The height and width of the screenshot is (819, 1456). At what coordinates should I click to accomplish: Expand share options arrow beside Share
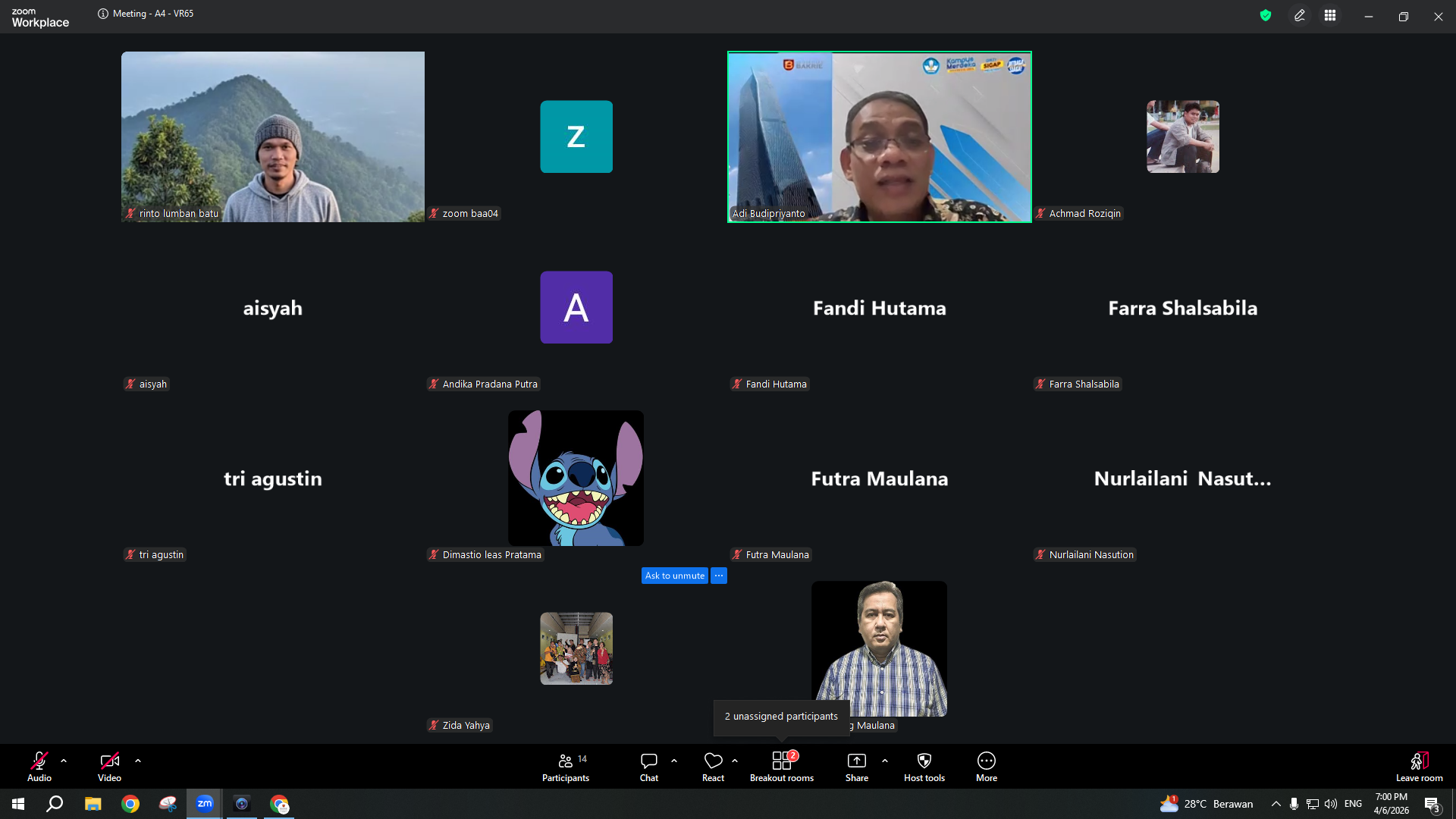click(885, 761)
